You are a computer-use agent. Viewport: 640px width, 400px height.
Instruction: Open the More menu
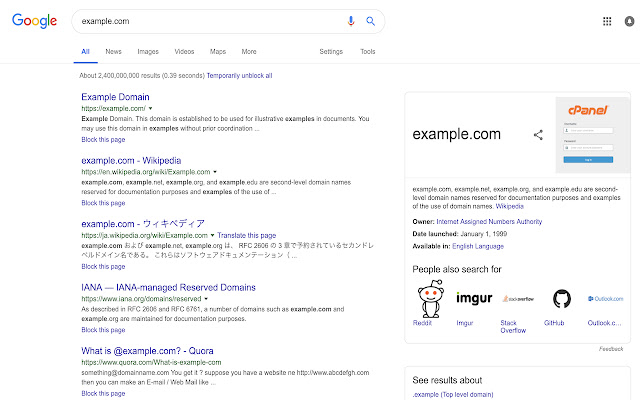pos(249,51)
